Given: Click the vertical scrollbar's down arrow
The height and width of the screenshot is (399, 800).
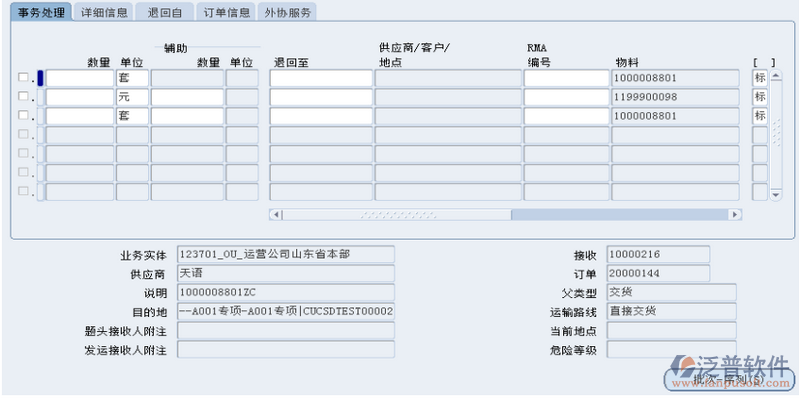Looking at the screenshot, I should 776,194.
